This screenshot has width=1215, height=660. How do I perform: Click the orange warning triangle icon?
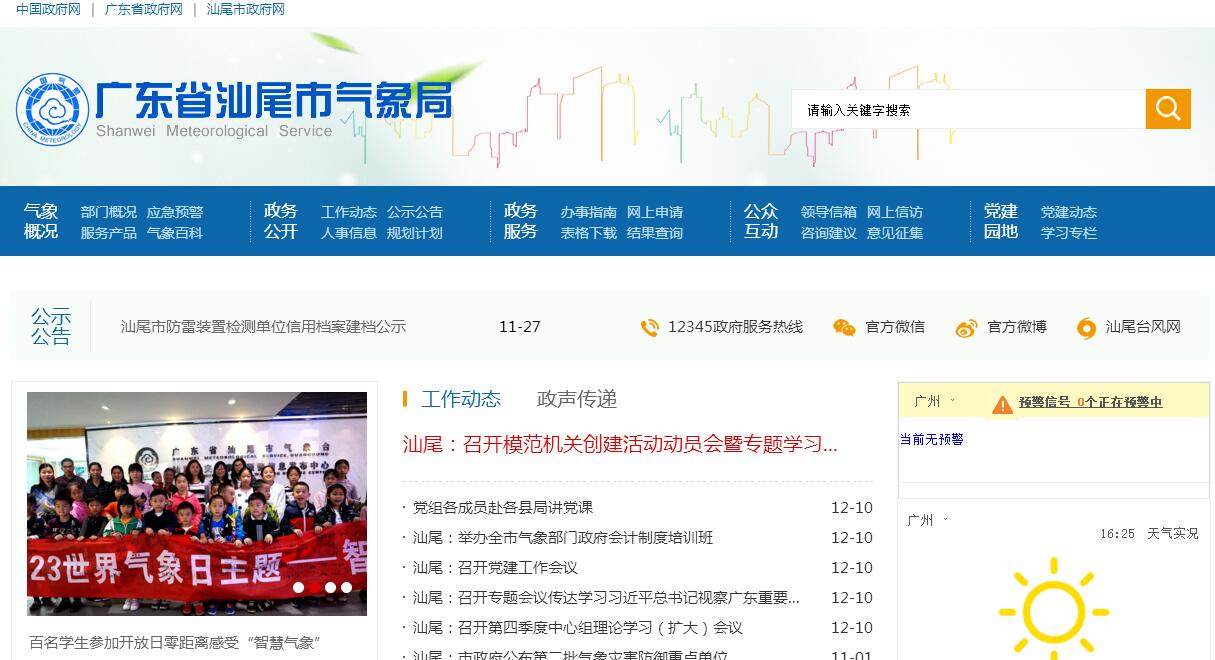click(x=1002, y=404)
